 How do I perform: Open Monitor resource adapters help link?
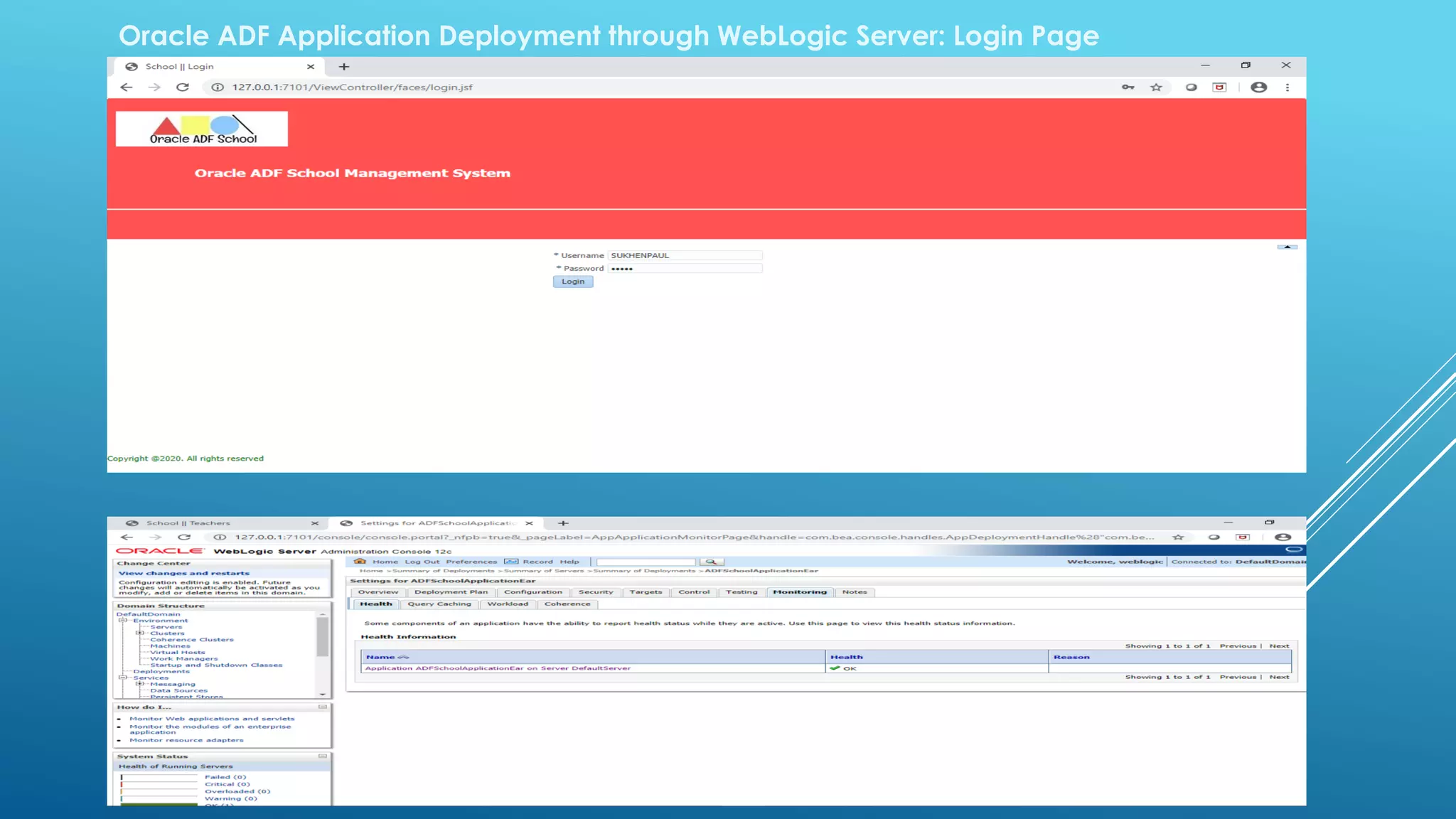186,741
